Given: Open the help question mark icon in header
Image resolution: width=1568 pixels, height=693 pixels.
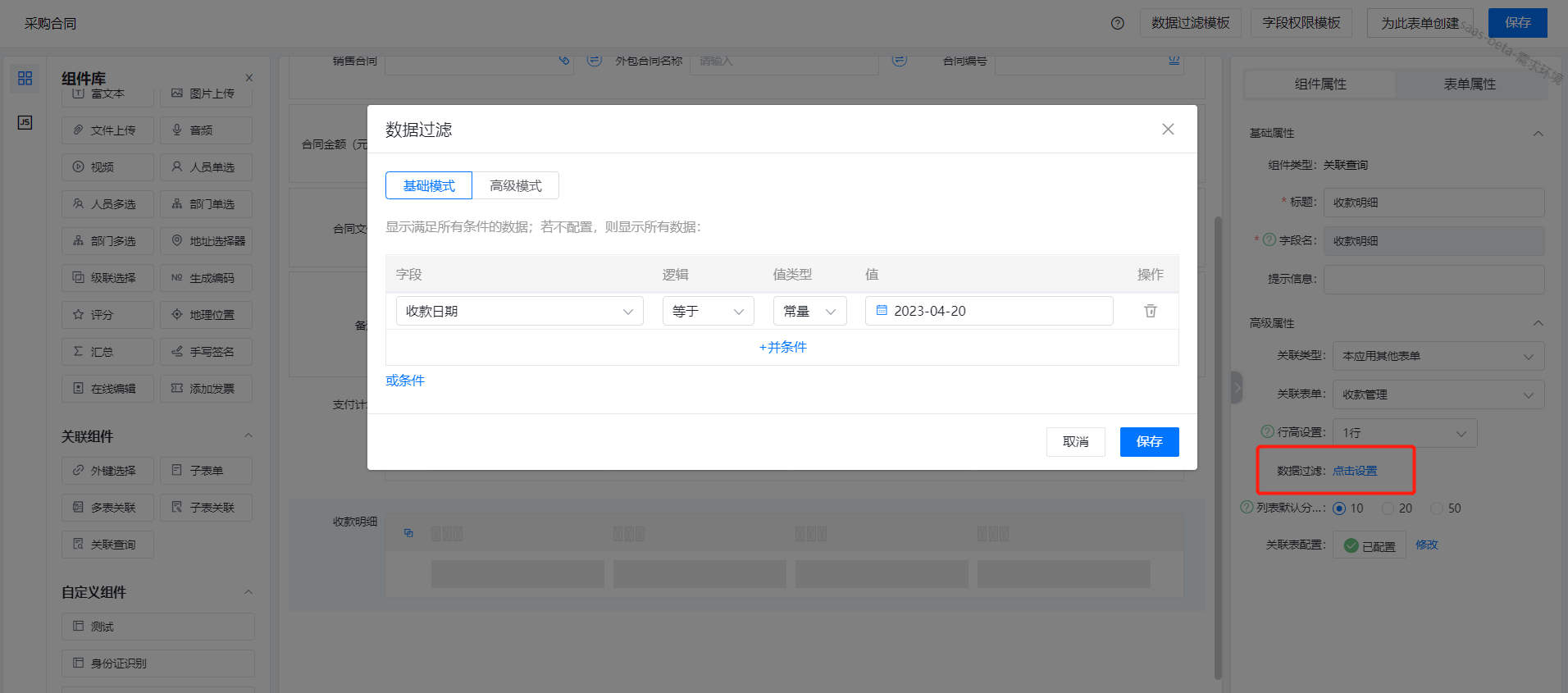Looking at the screenshot, I should [1117, 23].
